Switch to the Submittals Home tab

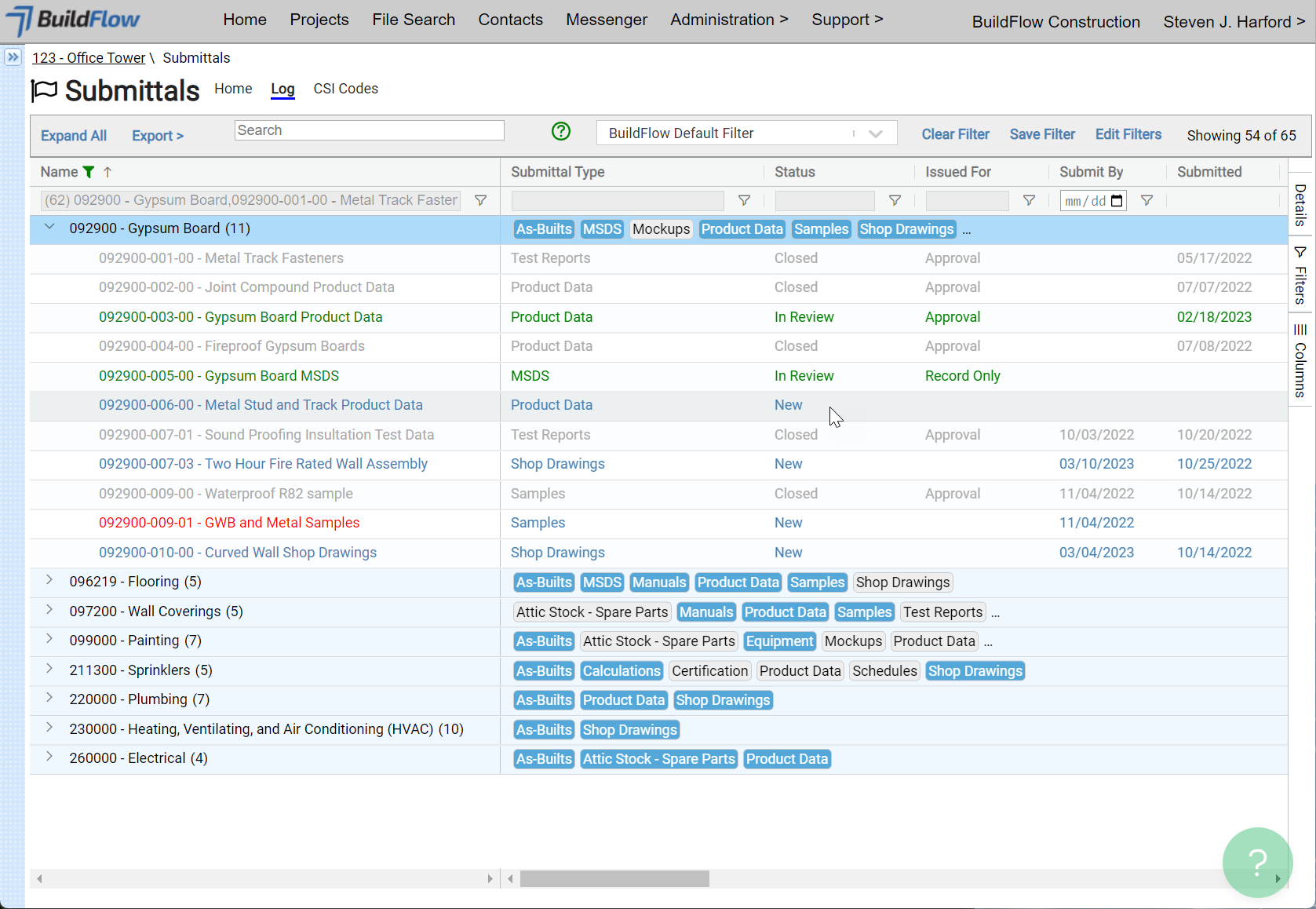point(233,89)
